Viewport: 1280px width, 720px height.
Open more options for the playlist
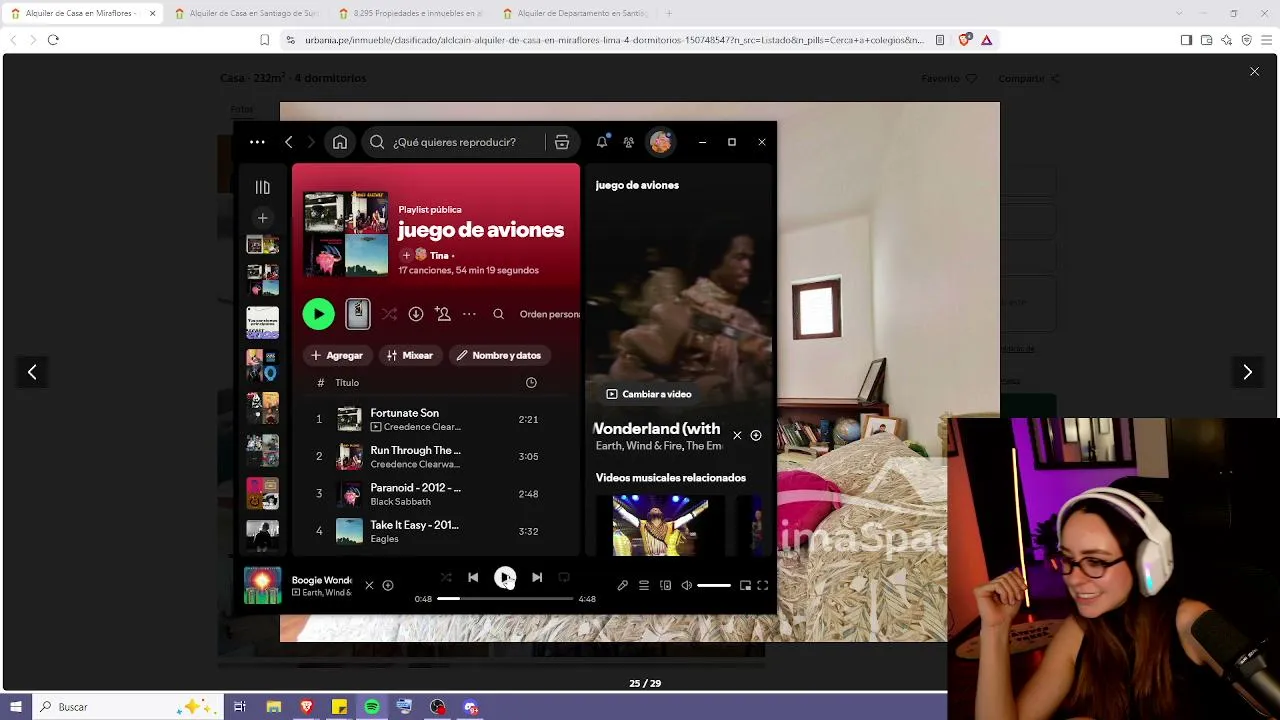tap(469, 314)
